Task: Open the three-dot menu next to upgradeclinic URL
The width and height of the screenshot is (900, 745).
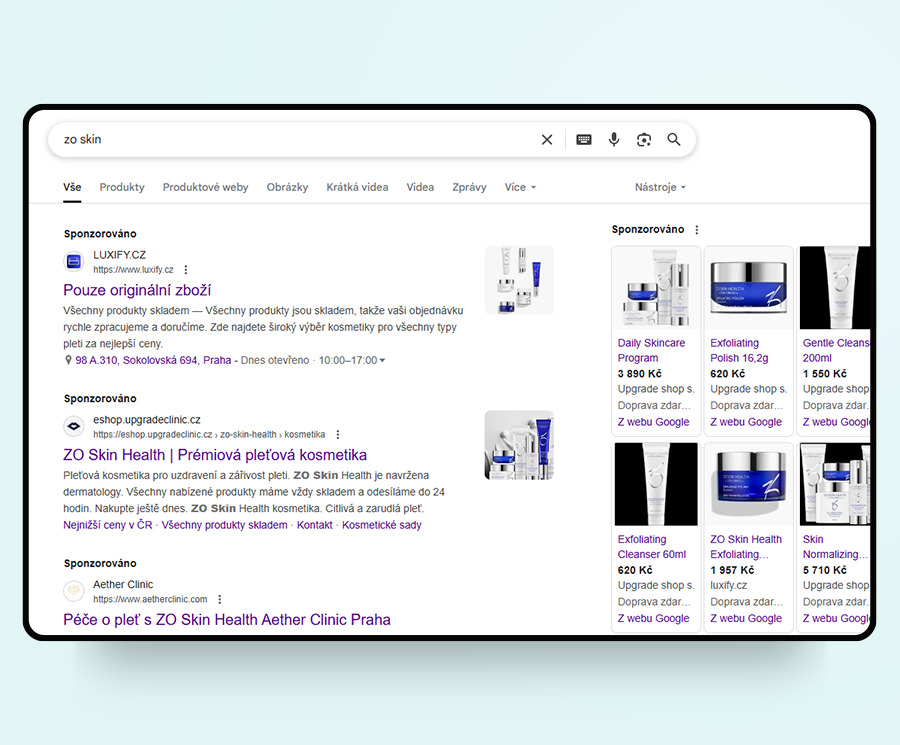Action: (x=338, y=434)
